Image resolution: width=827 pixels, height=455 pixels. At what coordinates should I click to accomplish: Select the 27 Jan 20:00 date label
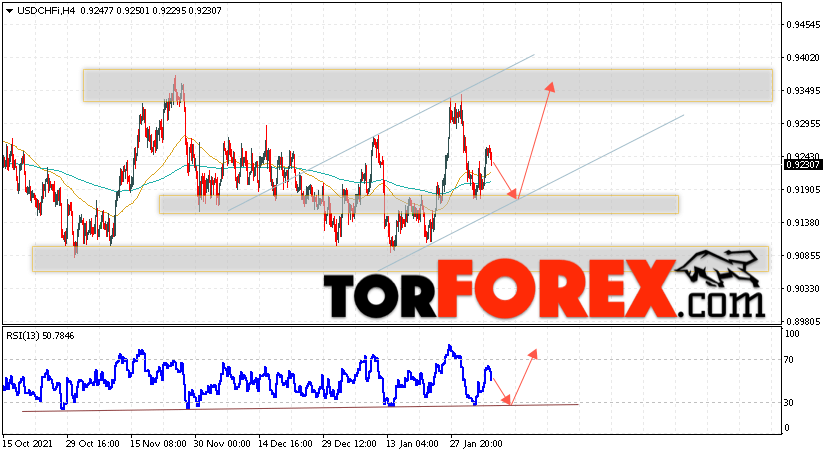coord(476,444)
